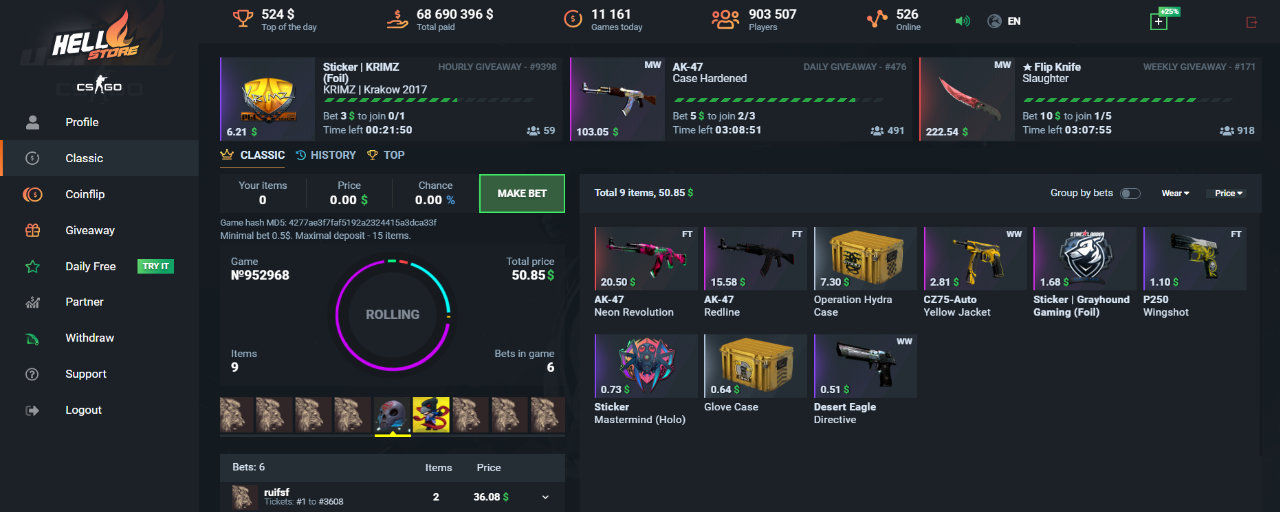This screenshot has height=512, width=1280.
Task: Go to Coinflip game mode
Action: point(85,194)
